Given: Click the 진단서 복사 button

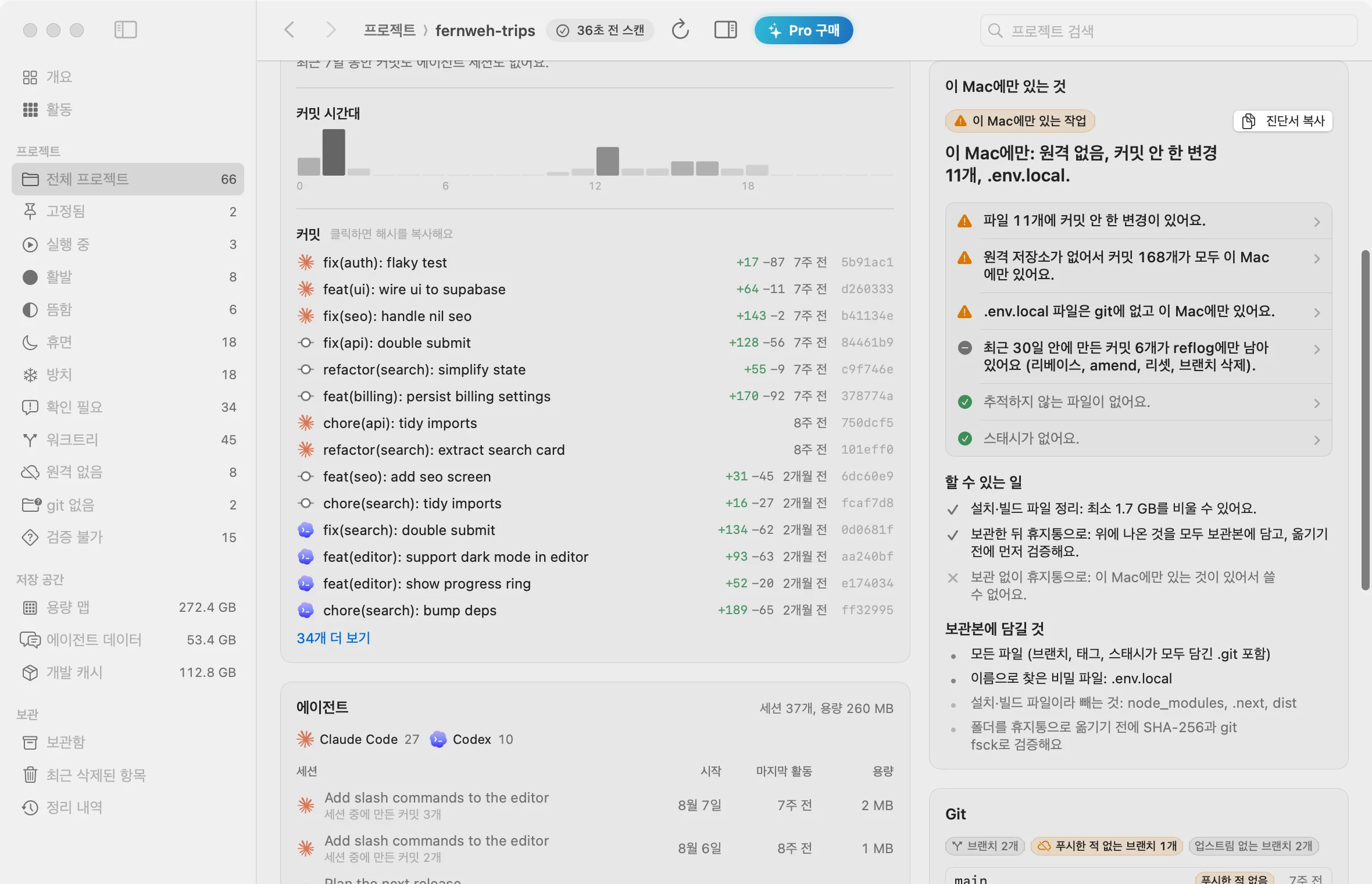Looking at the screenshot, I should pyautogui.click(x=1283, y=121).
